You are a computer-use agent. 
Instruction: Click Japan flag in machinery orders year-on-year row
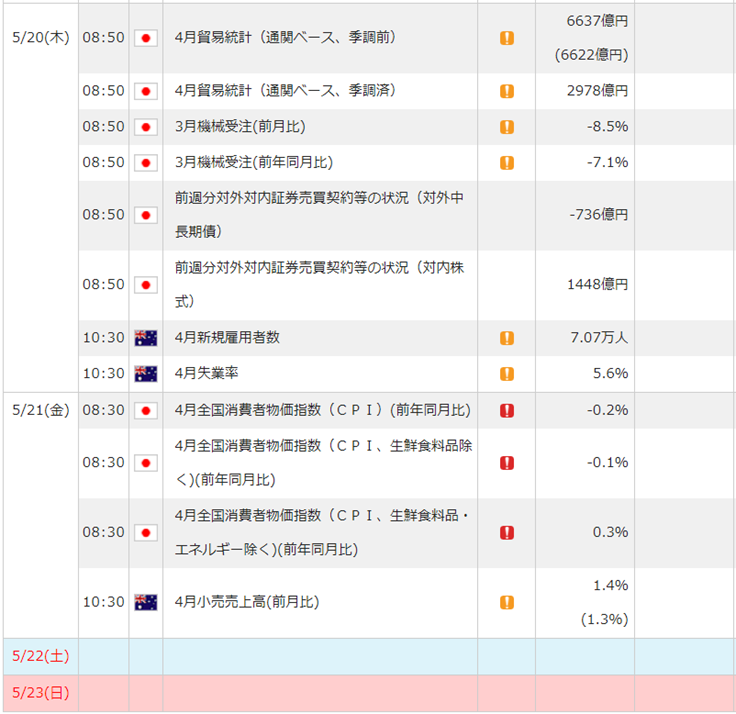pyautogui.click(x=146, y=163)
